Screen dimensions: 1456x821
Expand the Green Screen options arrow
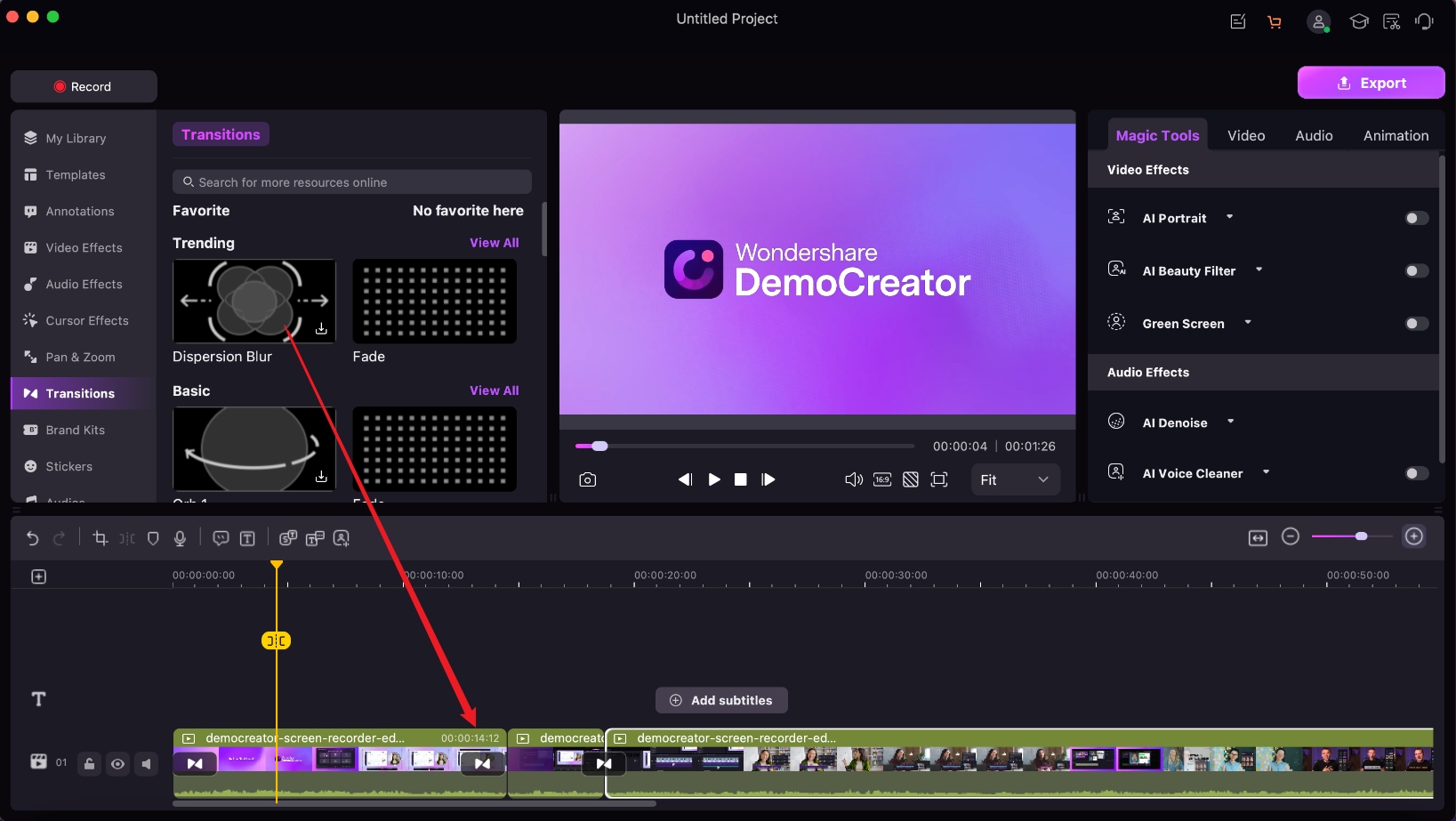tap(1248, 323)
